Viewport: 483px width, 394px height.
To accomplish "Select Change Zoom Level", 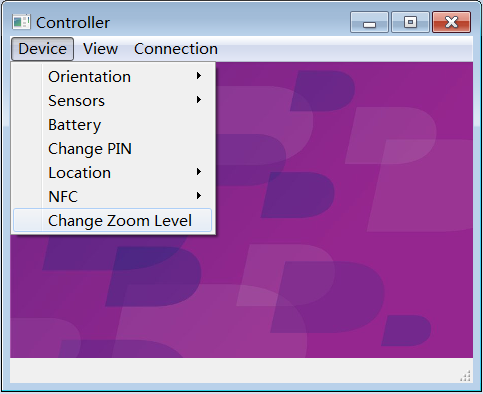I will [112, 220].
